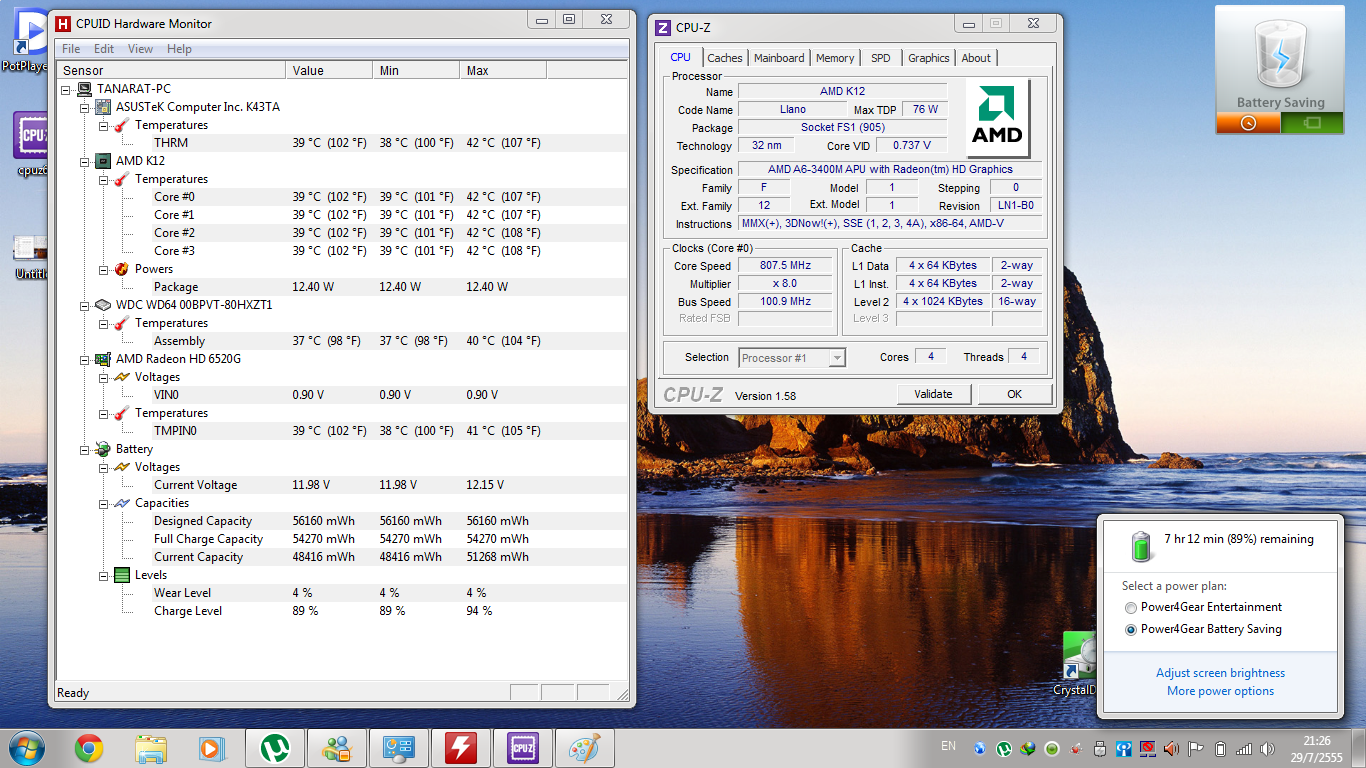Click the AMD K12 chip icon in tree
The width and height of the screenshot is (1366, 768).
[103, 161]
